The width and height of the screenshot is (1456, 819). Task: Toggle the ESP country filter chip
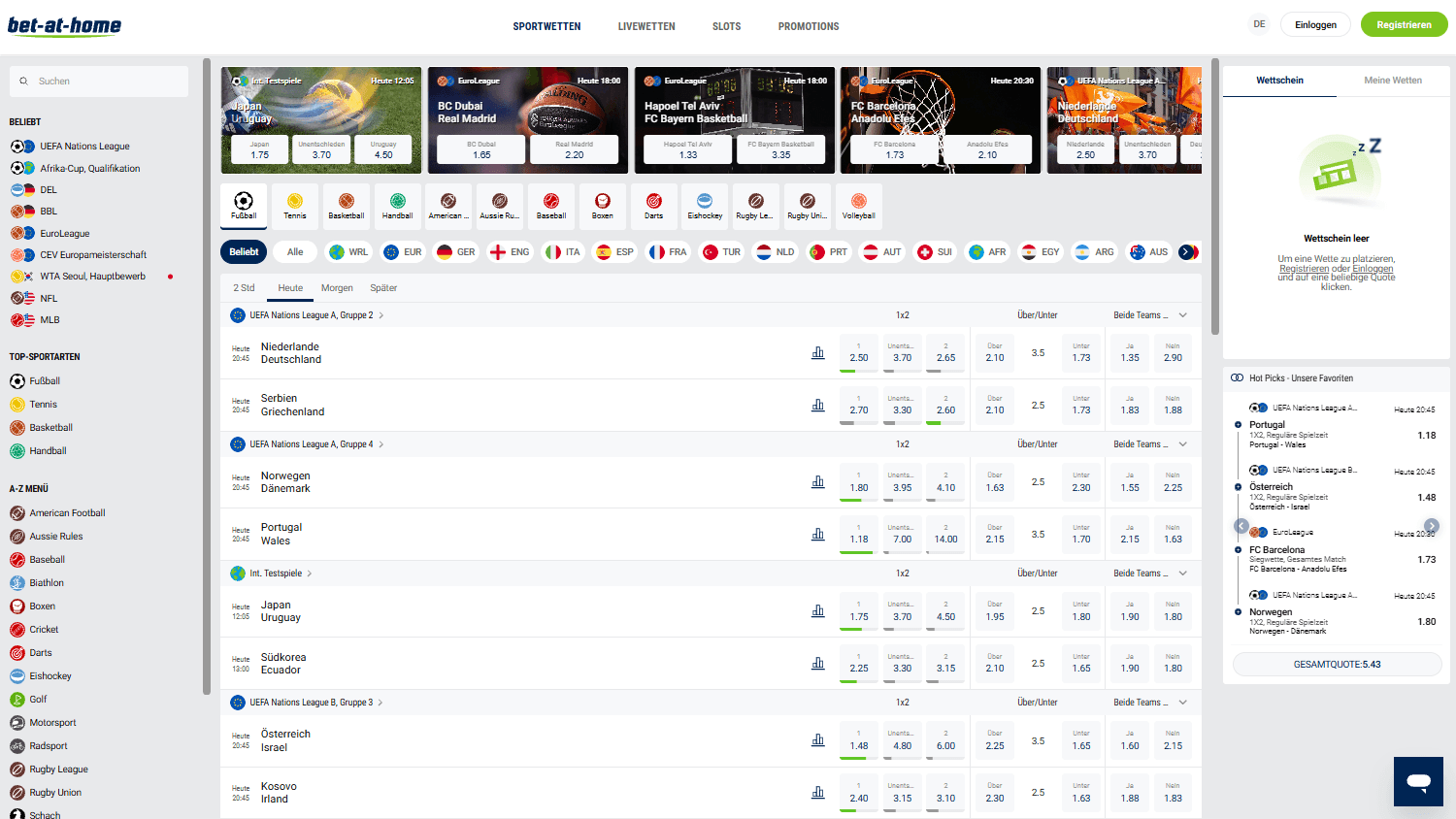[615, 252]
